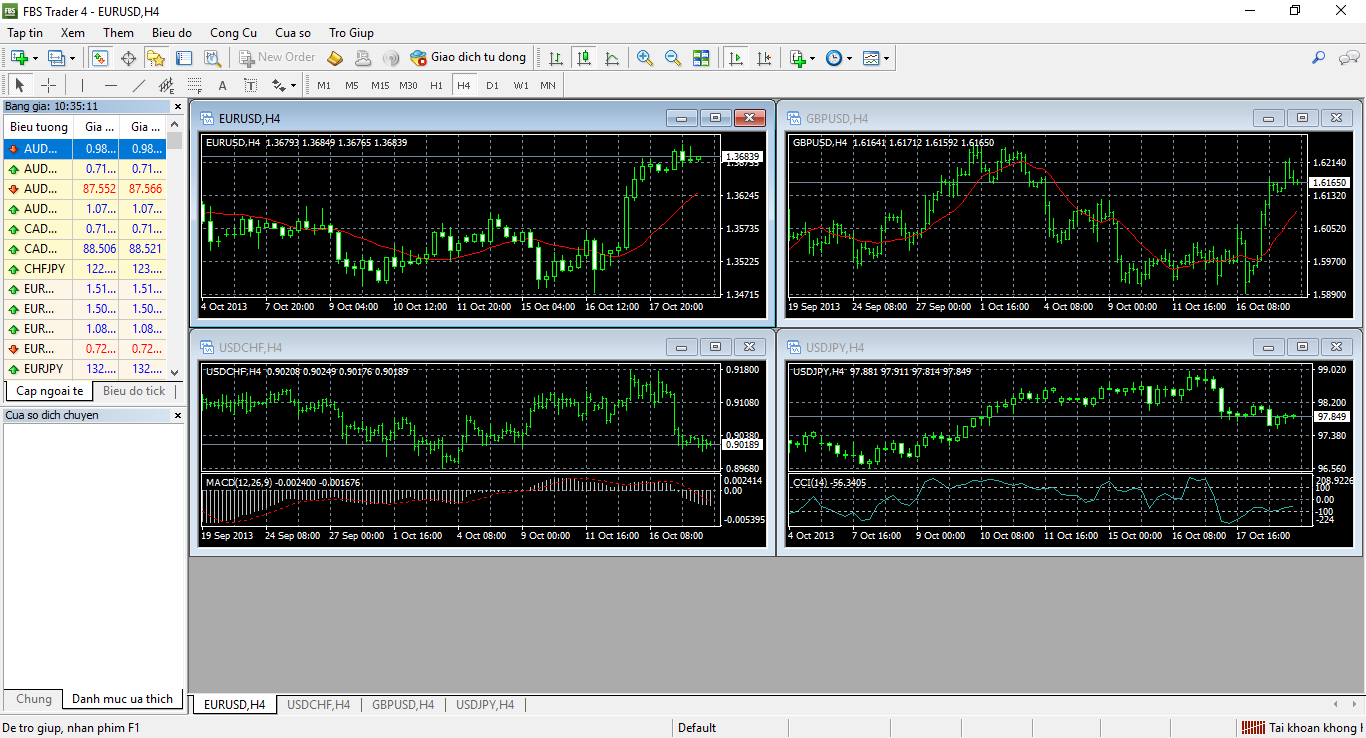Image resolution: width=1366 pixels, height=738 pixels.
Task: Tile chart windows icon
Action: [x=701, y=58]
